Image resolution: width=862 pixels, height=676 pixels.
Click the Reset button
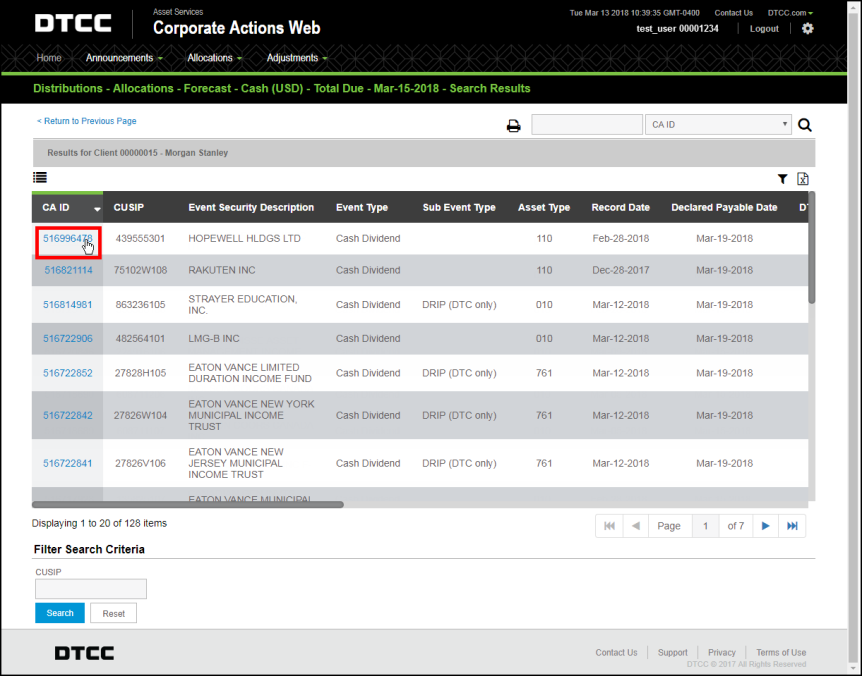pos(113,613)
